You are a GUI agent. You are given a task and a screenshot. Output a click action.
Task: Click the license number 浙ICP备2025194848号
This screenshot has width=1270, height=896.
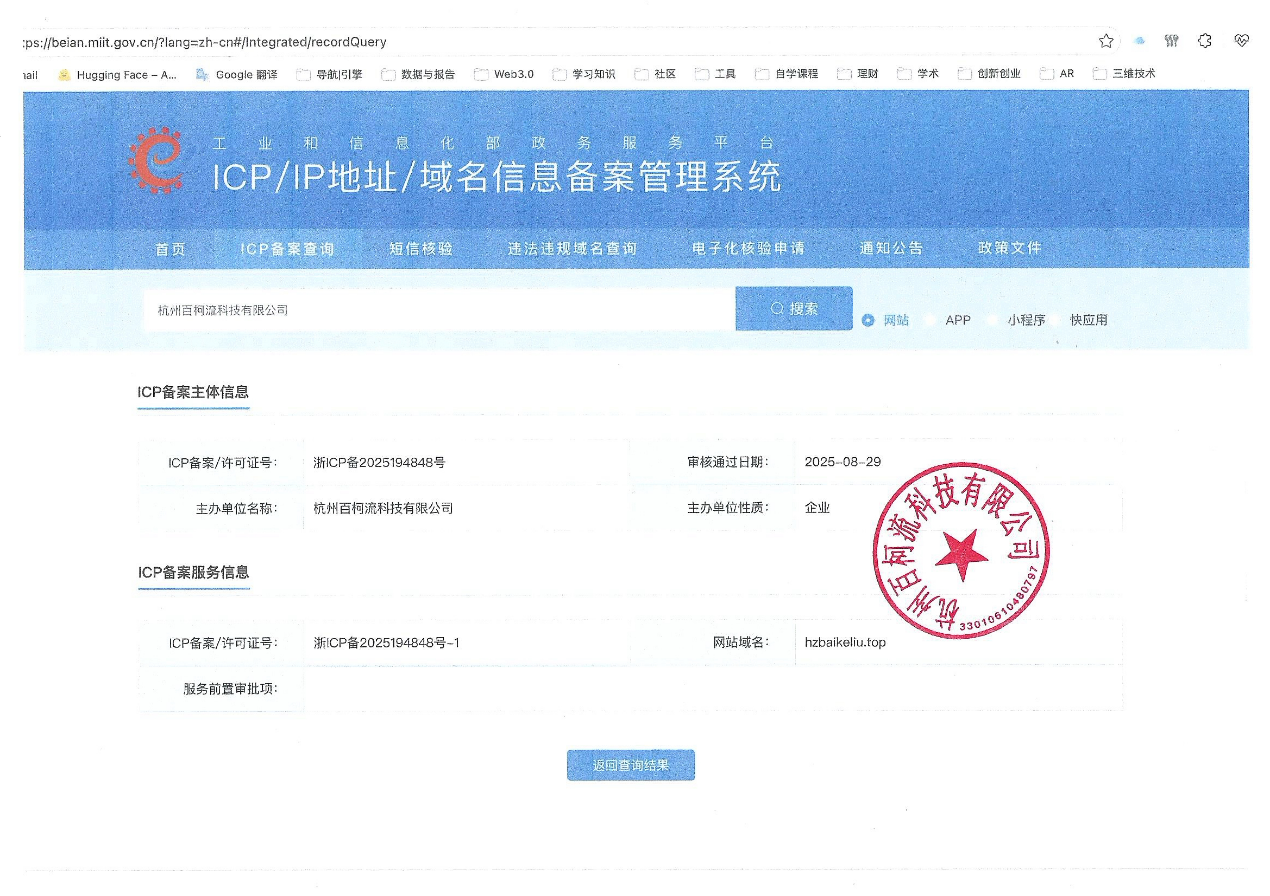pyautogui.click(x=379, y=462)
